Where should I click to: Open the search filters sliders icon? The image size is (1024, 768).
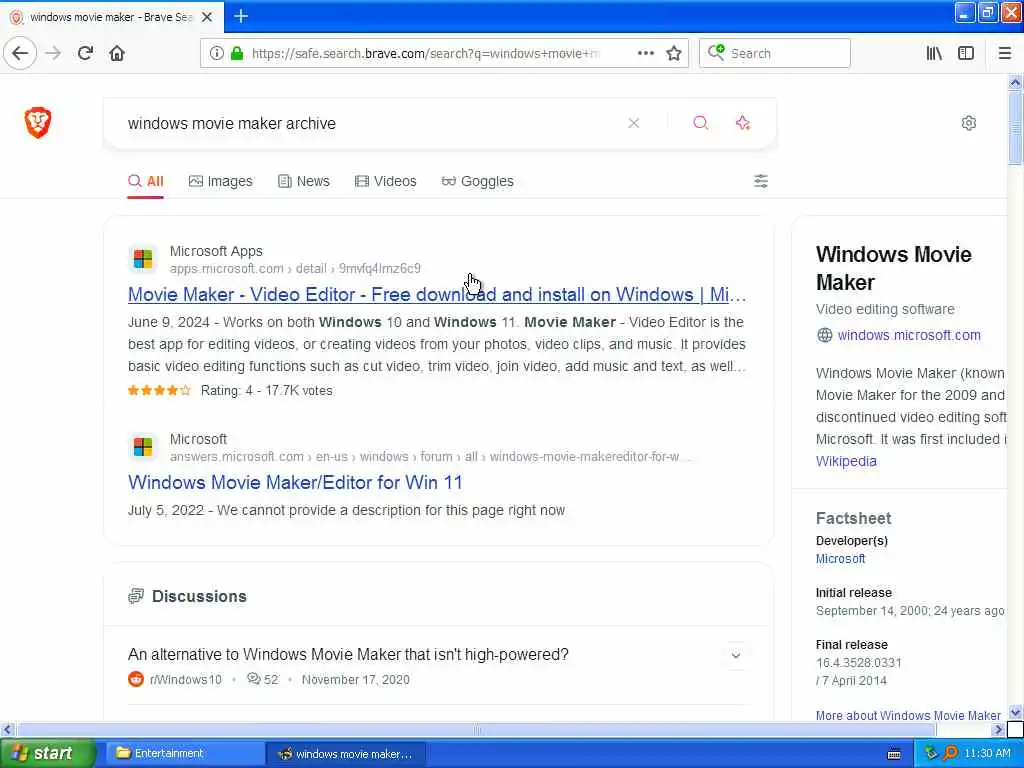point(761,181)
